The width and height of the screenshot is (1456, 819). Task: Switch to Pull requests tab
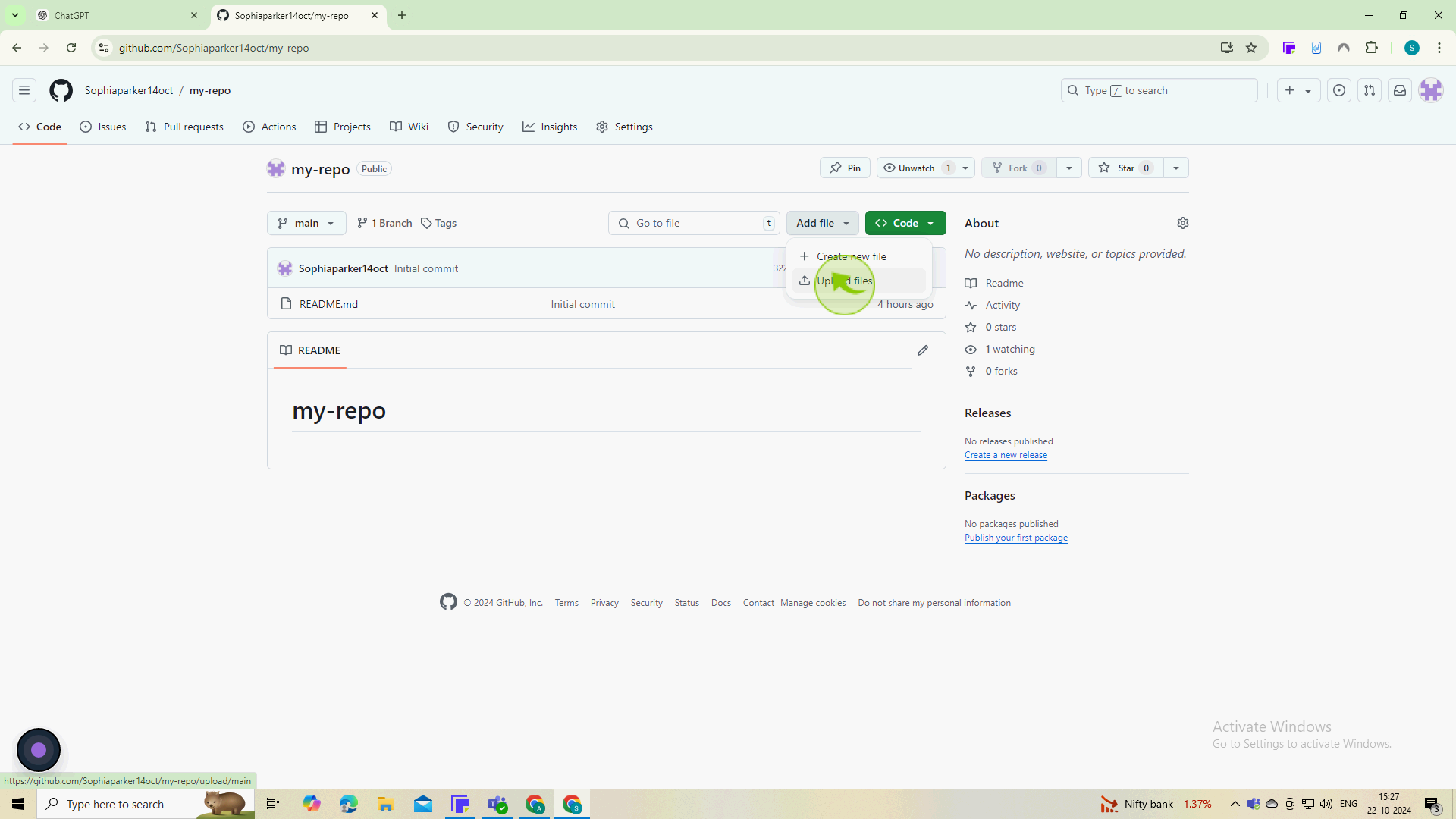click(184, 127)
